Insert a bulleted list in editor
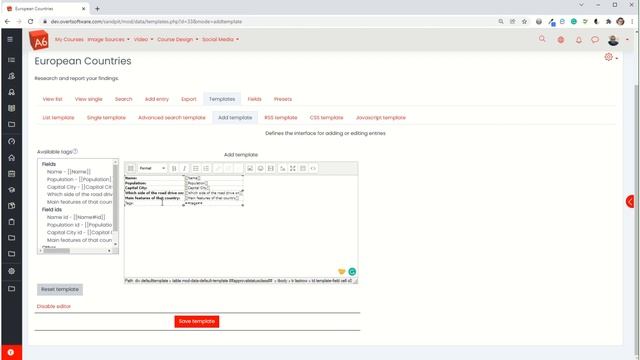Viewport: 640px width, 360px height. (x=196, y=168)
